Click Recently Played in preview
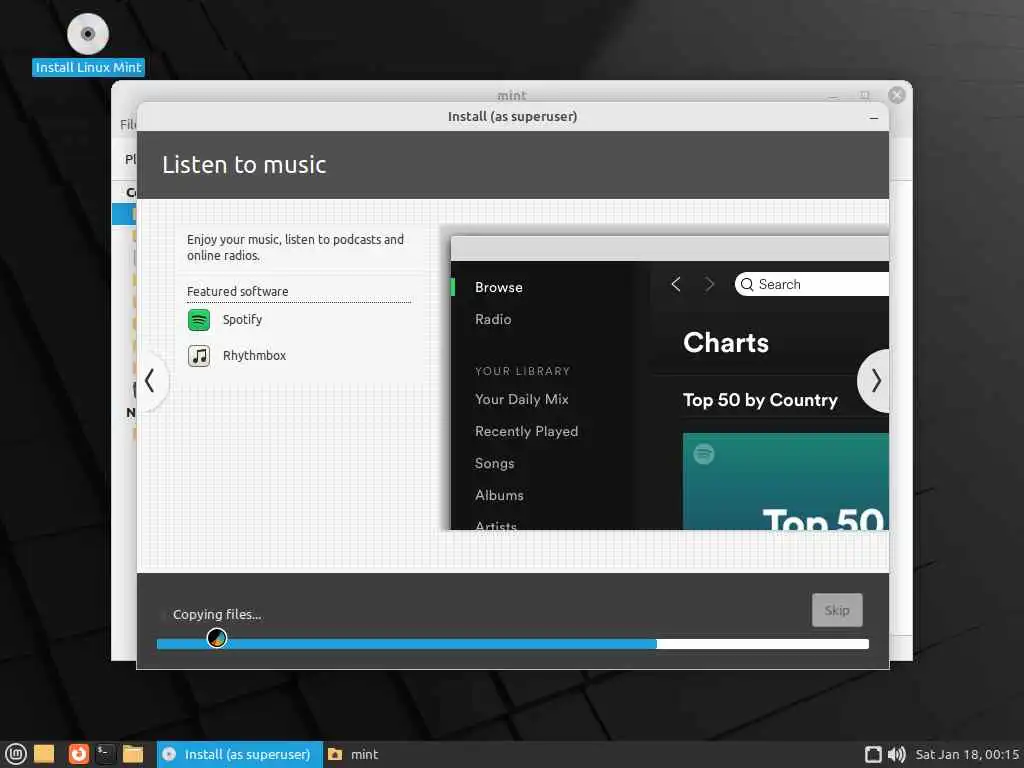 (526, 431)
